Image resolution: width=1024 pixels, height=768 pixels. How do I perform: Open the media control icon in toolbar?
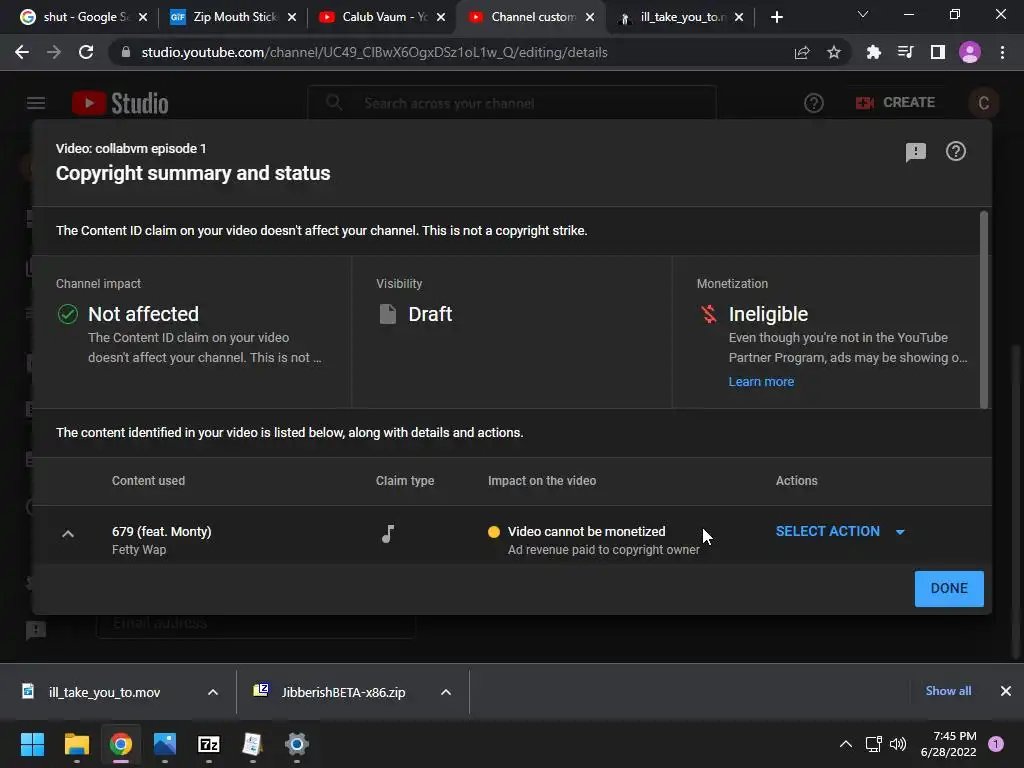click(905, 52)
